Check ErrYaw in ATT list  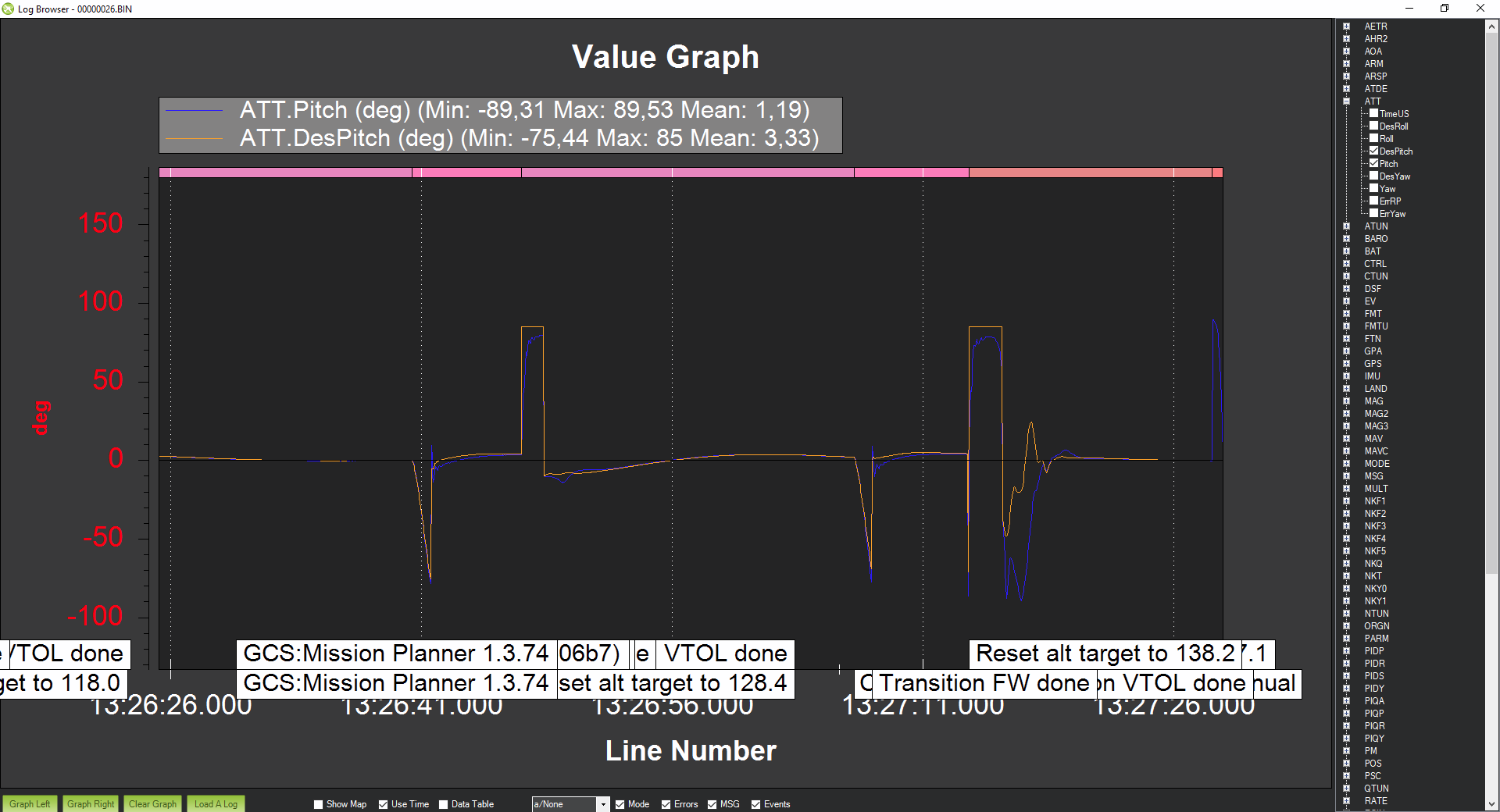click(x=1374, y=213)
